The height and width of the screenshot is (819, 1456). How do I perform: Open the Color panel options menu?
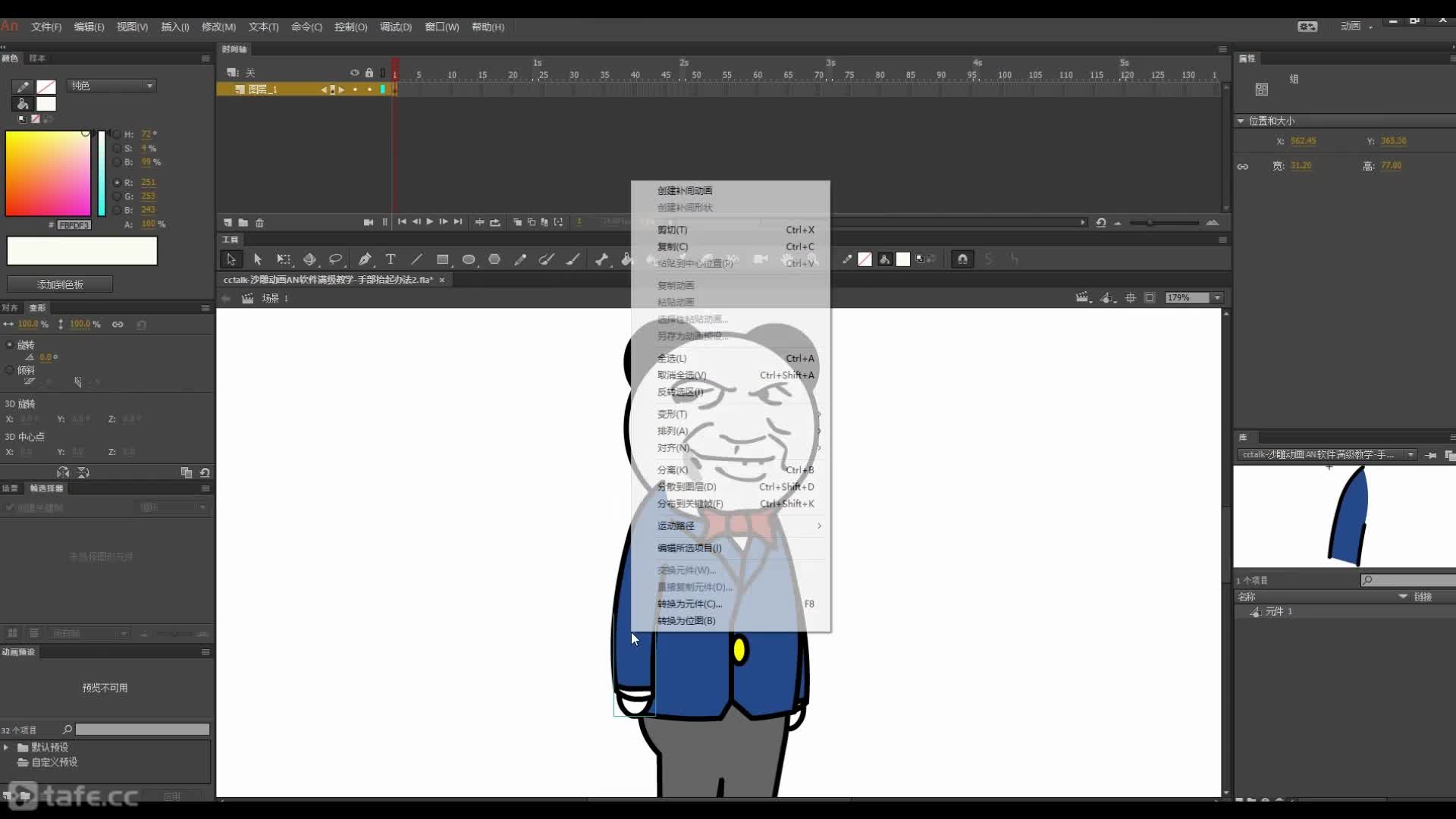coord(206,58)
